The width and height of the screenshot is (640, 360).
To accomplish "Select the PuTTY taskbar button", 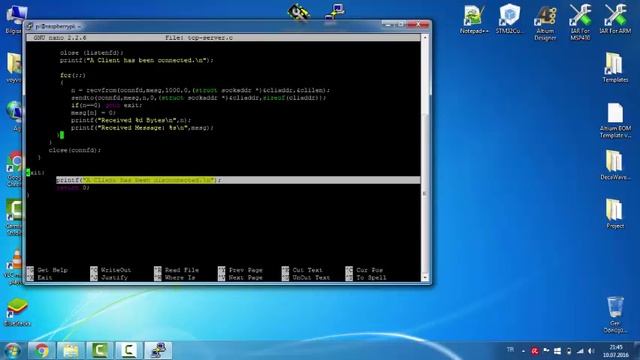I will click(x=158, y=350).
